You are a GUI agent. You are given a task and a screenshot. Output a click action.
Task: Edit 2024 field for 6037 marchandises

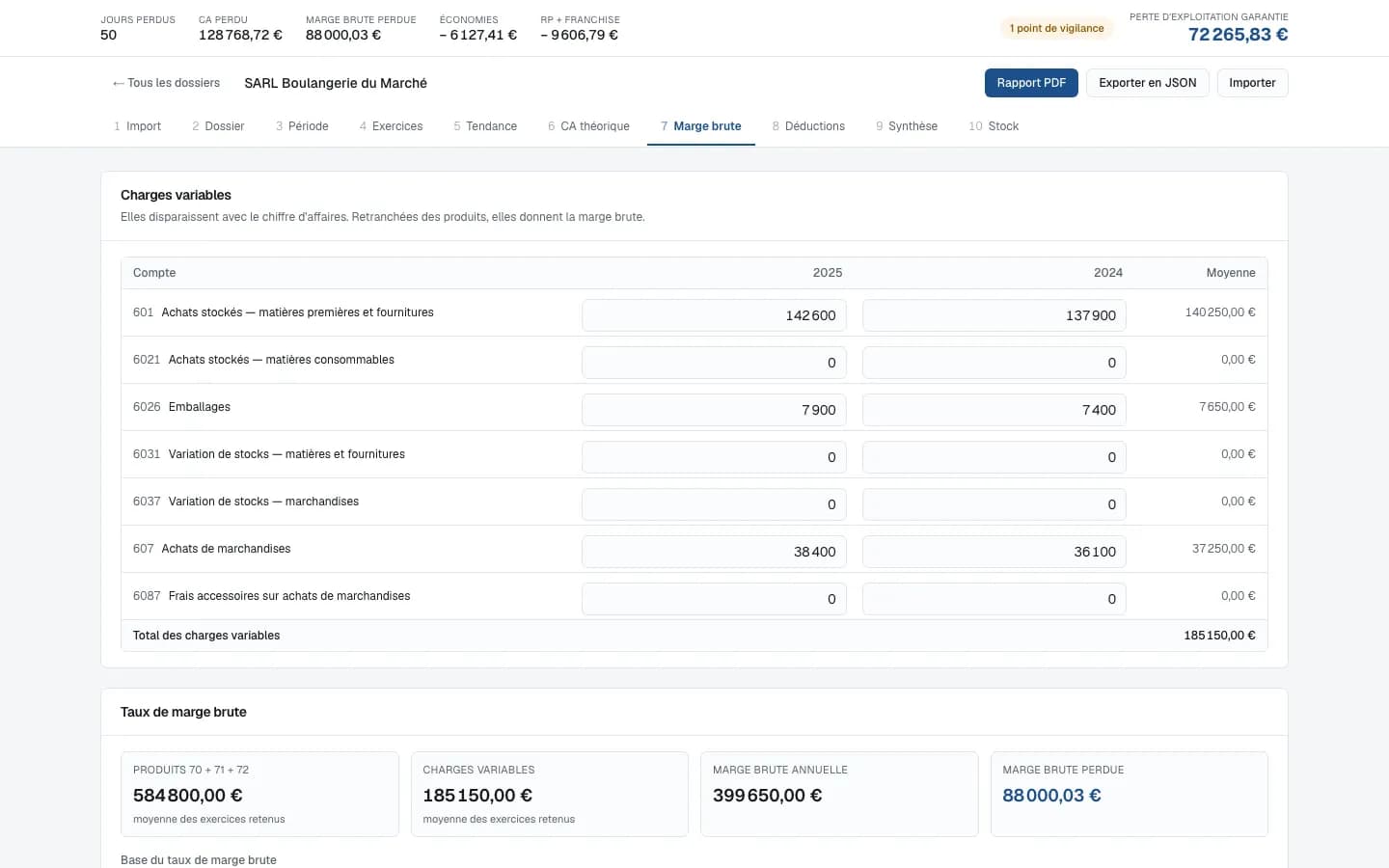[994, 504]
